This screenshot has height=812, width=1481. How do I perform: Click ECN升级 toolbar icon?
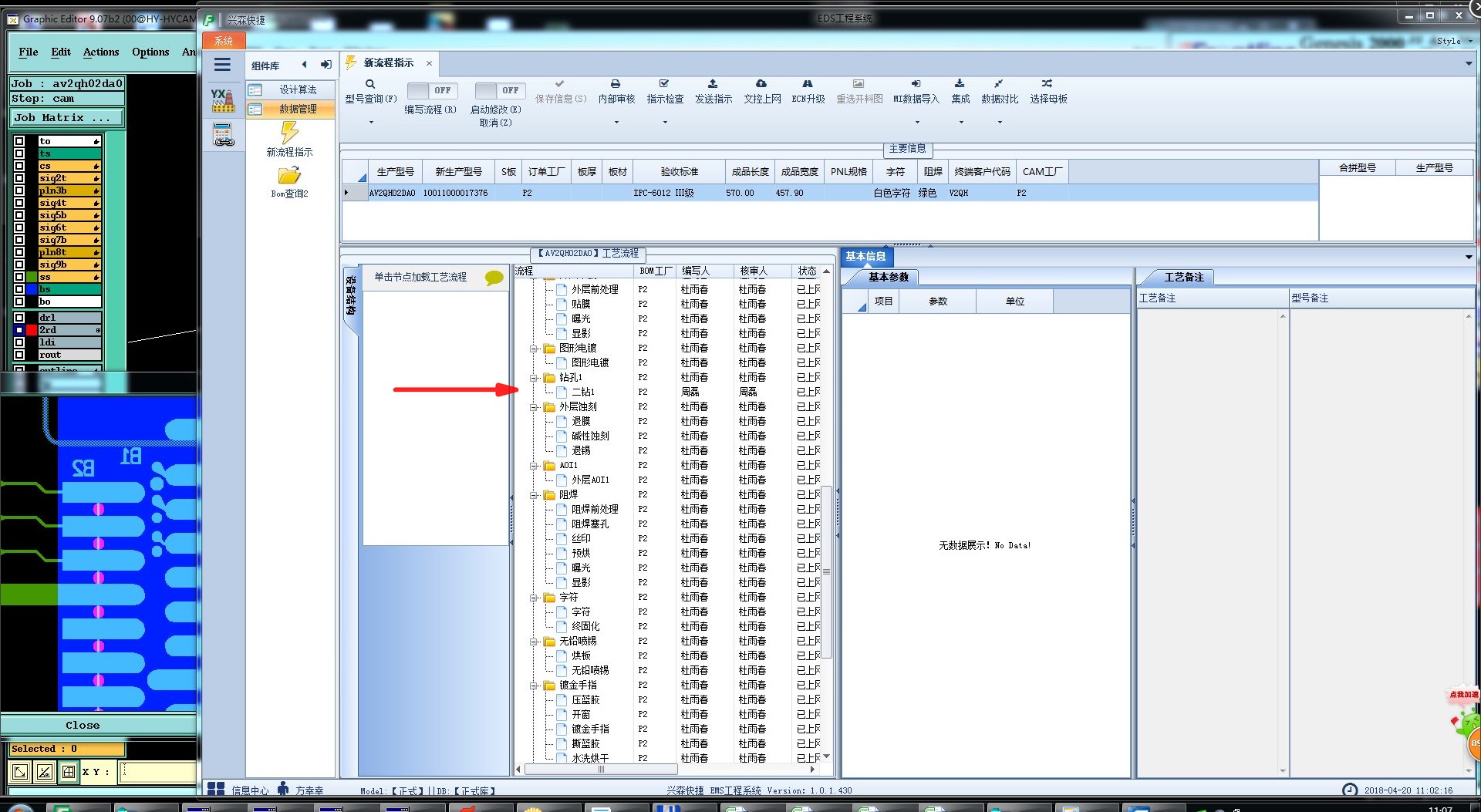point(808,83)
